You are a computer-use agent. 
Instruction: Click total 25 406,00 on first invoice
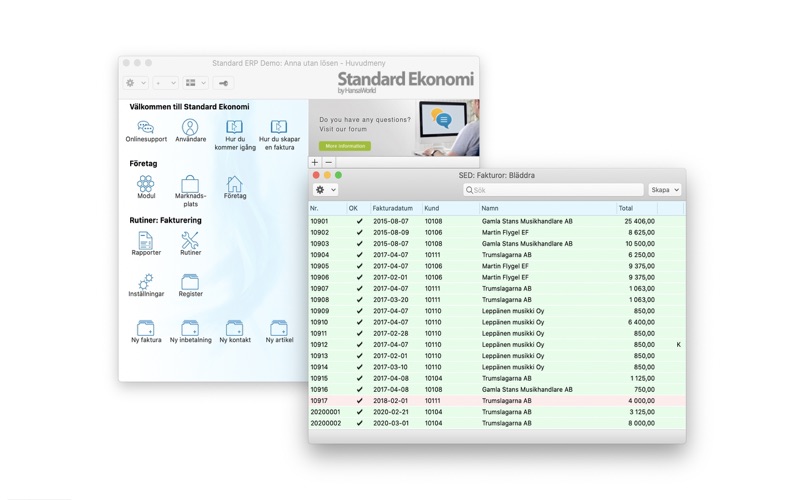[640, 221]
